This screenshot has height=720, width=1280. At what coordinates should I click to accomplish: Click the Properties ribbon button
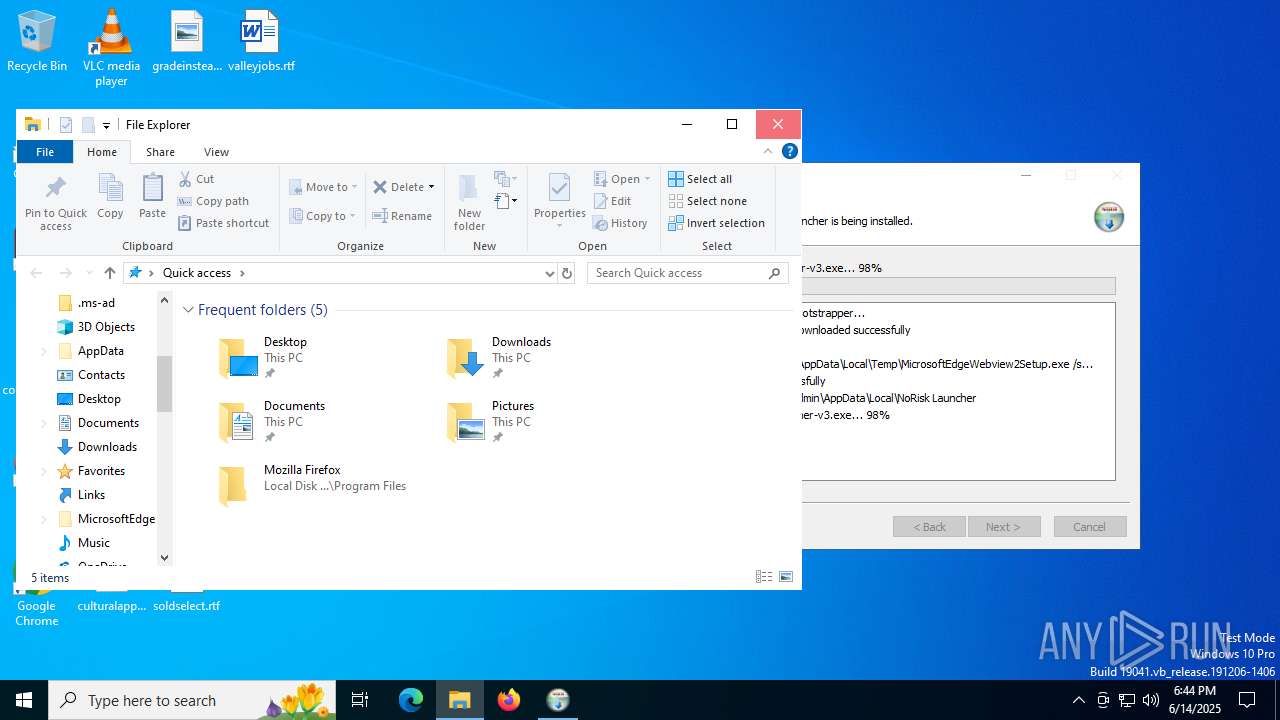560,200
